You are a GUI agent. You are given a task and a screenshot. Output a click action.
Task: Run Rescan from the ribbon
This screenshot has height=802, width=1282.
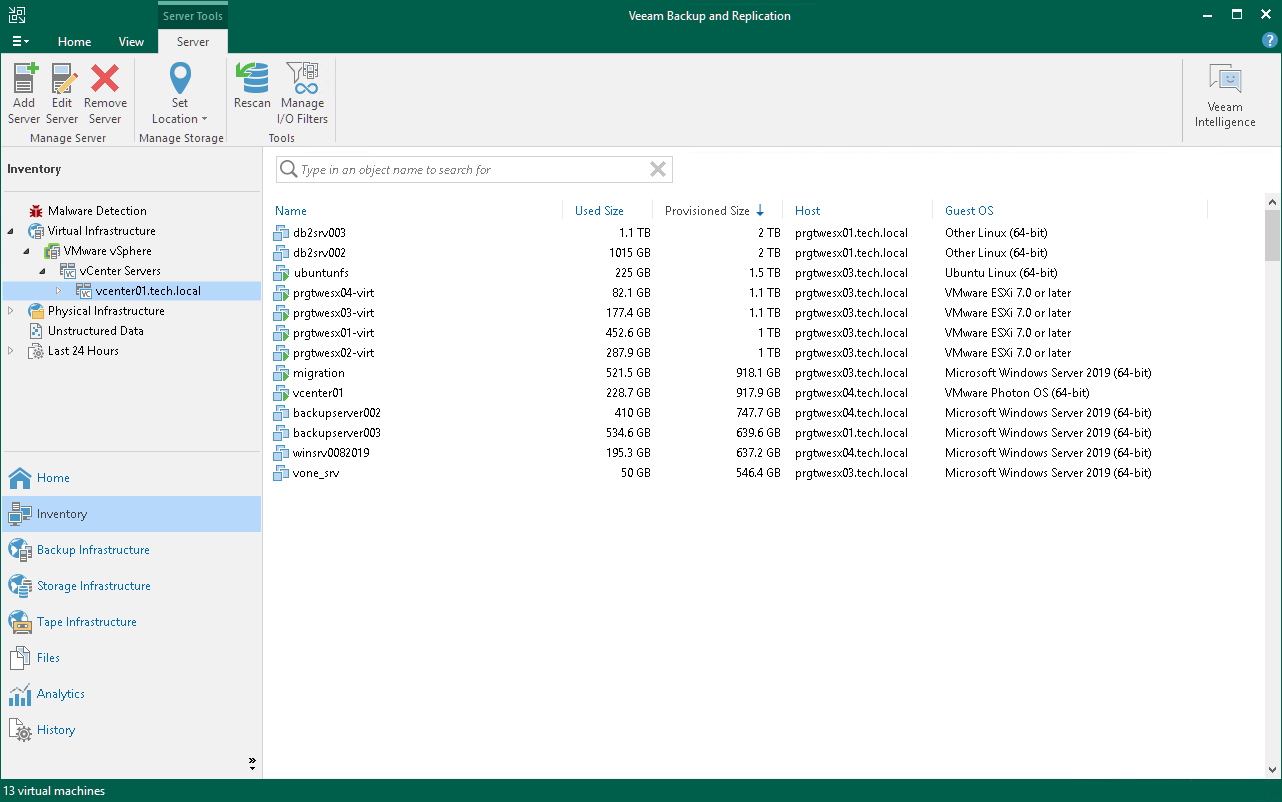click(x=252, y=80)
